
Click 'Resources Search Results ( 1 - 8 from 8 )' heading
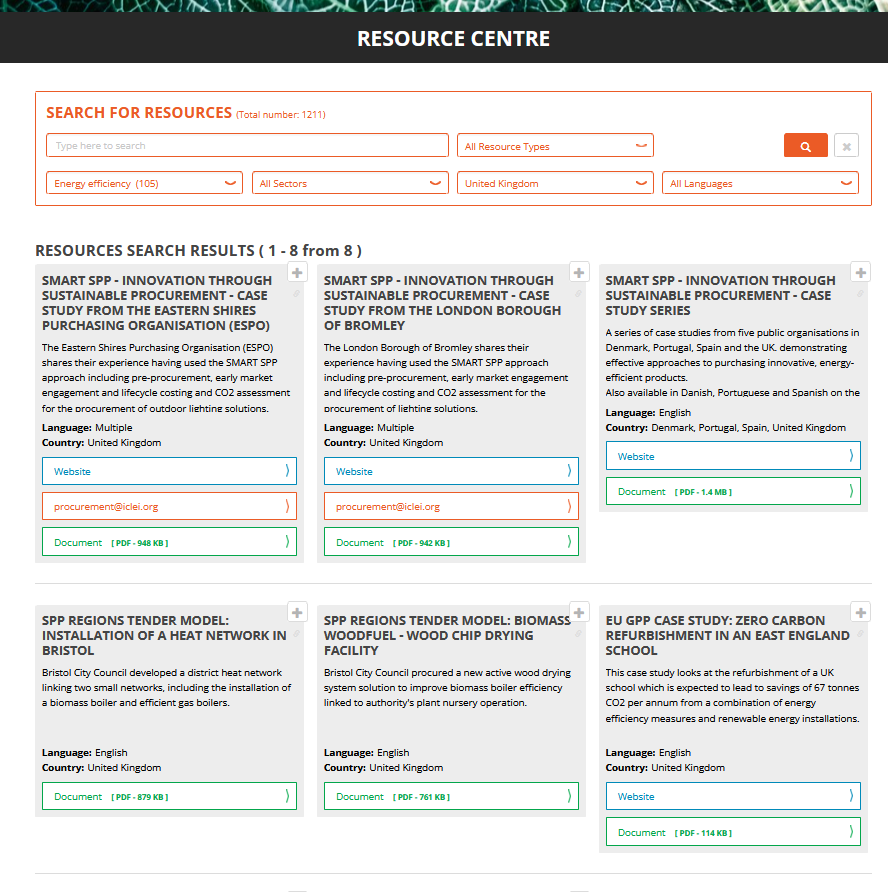tap(199, 251)
